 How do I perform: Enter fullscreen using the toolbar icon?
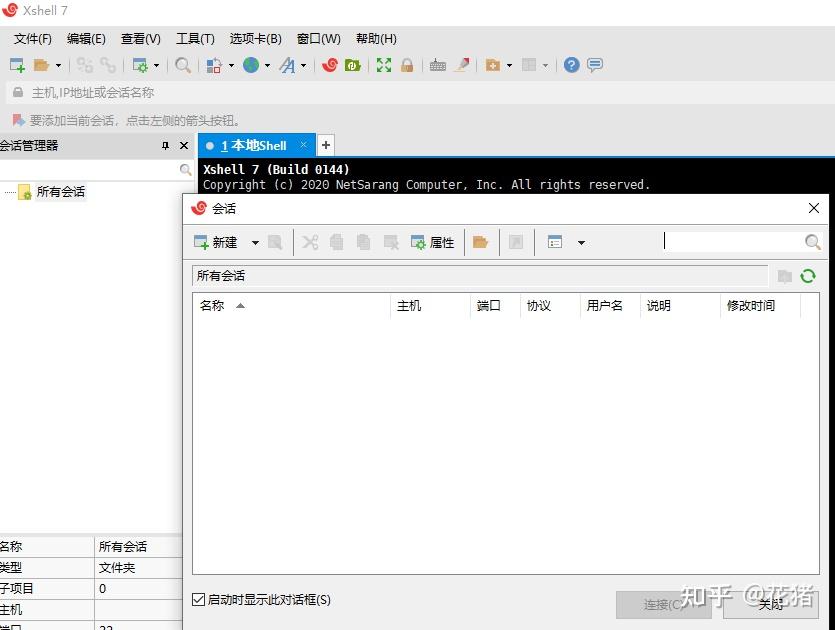tap(383, 65)
